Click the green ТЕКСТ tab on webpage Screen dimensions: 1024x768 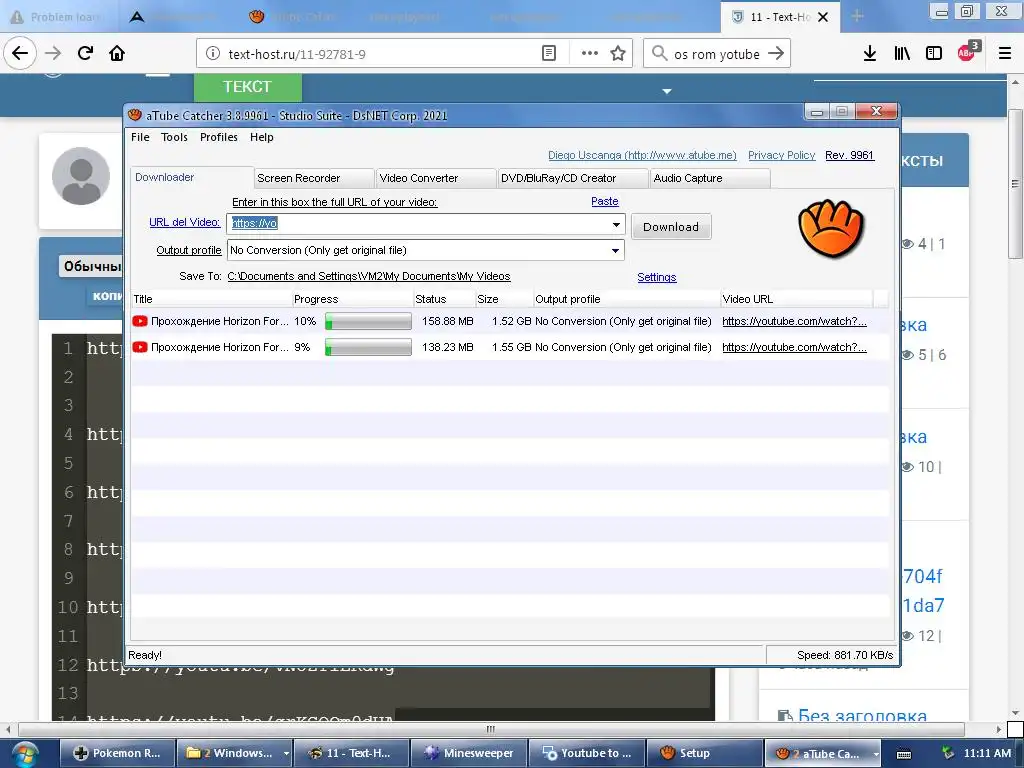click(248, 87)
